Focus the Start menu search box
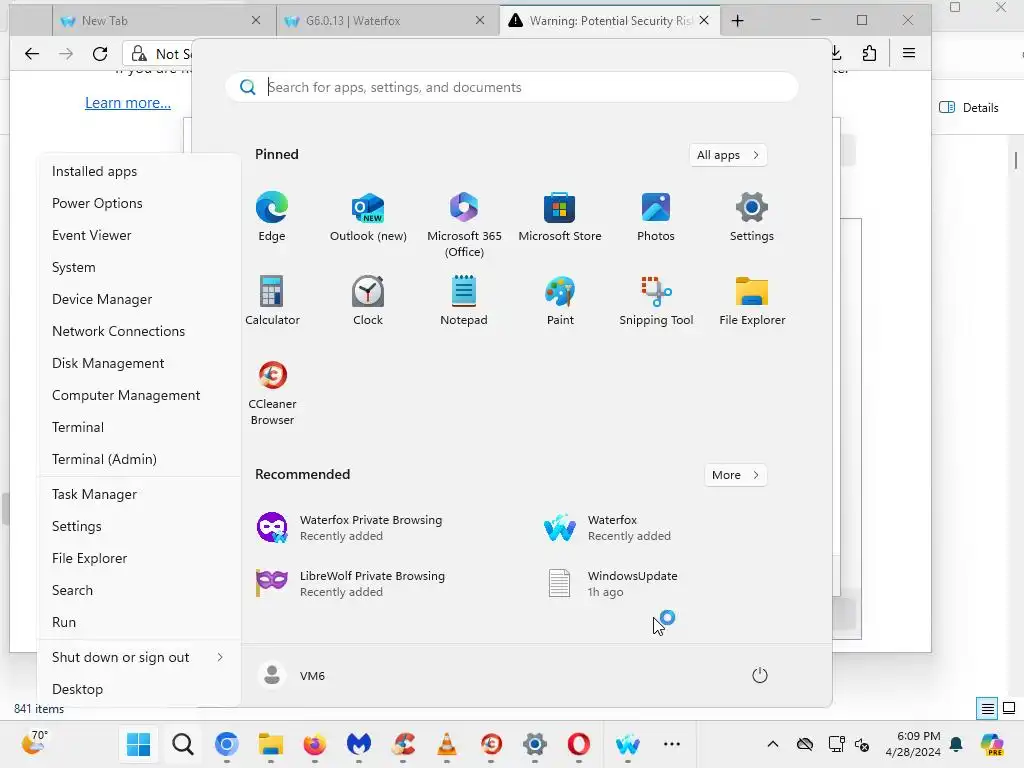 click(512, 87)
